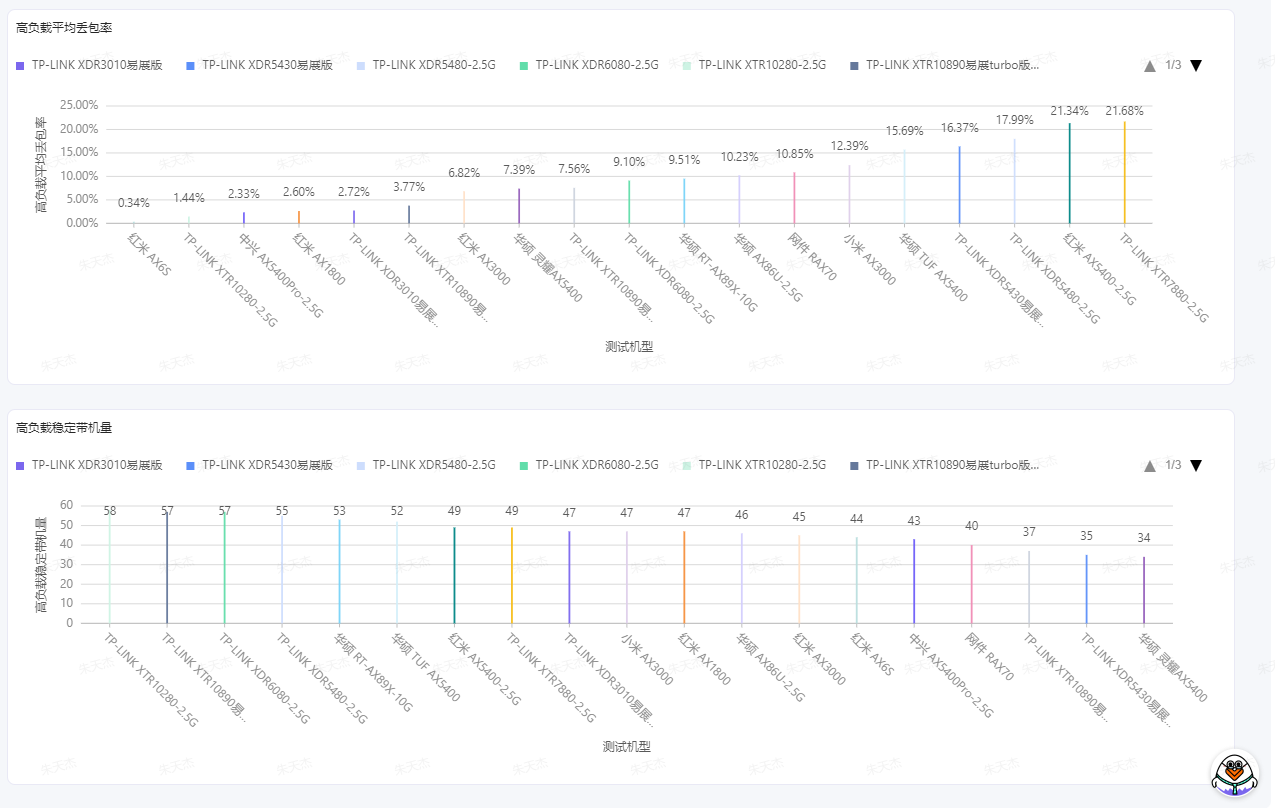The width and height of the screenshot is (1275, 808).
Task: Go to previous legend page in 高负载平均丢包率 chart
Action: (1150, 65)
